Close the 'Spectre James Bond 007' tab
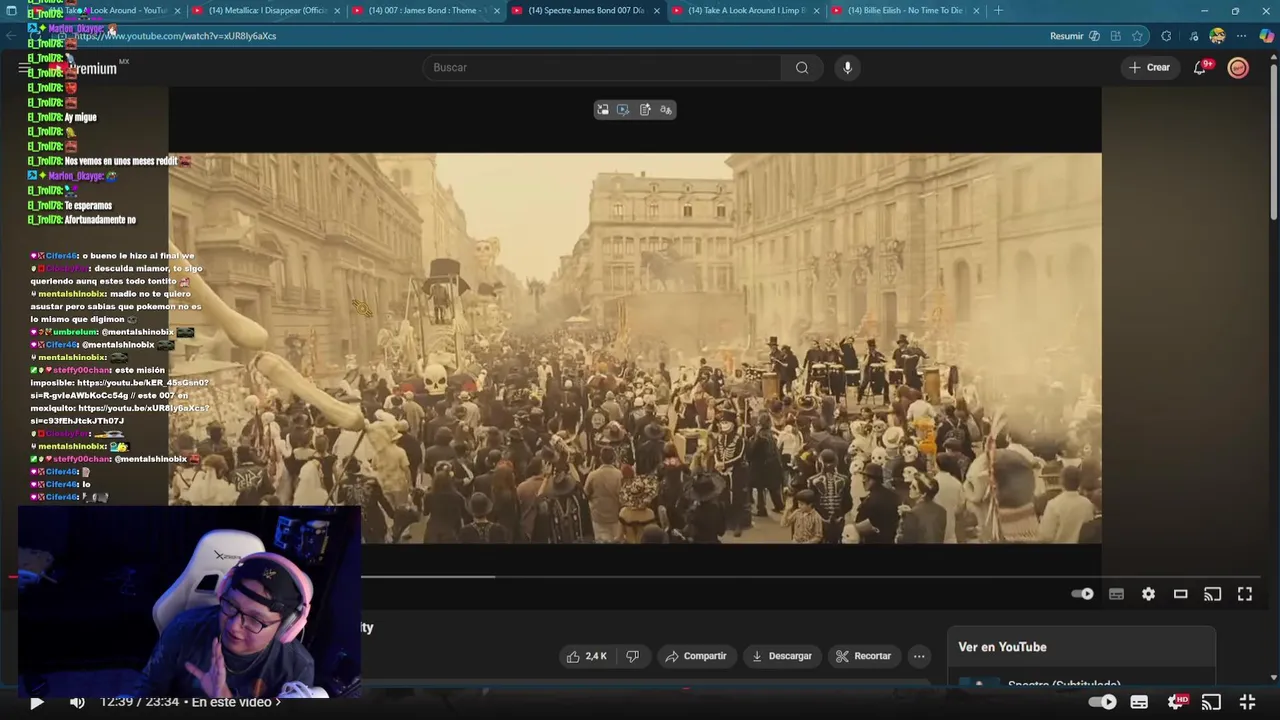The width and height of the screenshot is (1280, 720). point(656,10)
